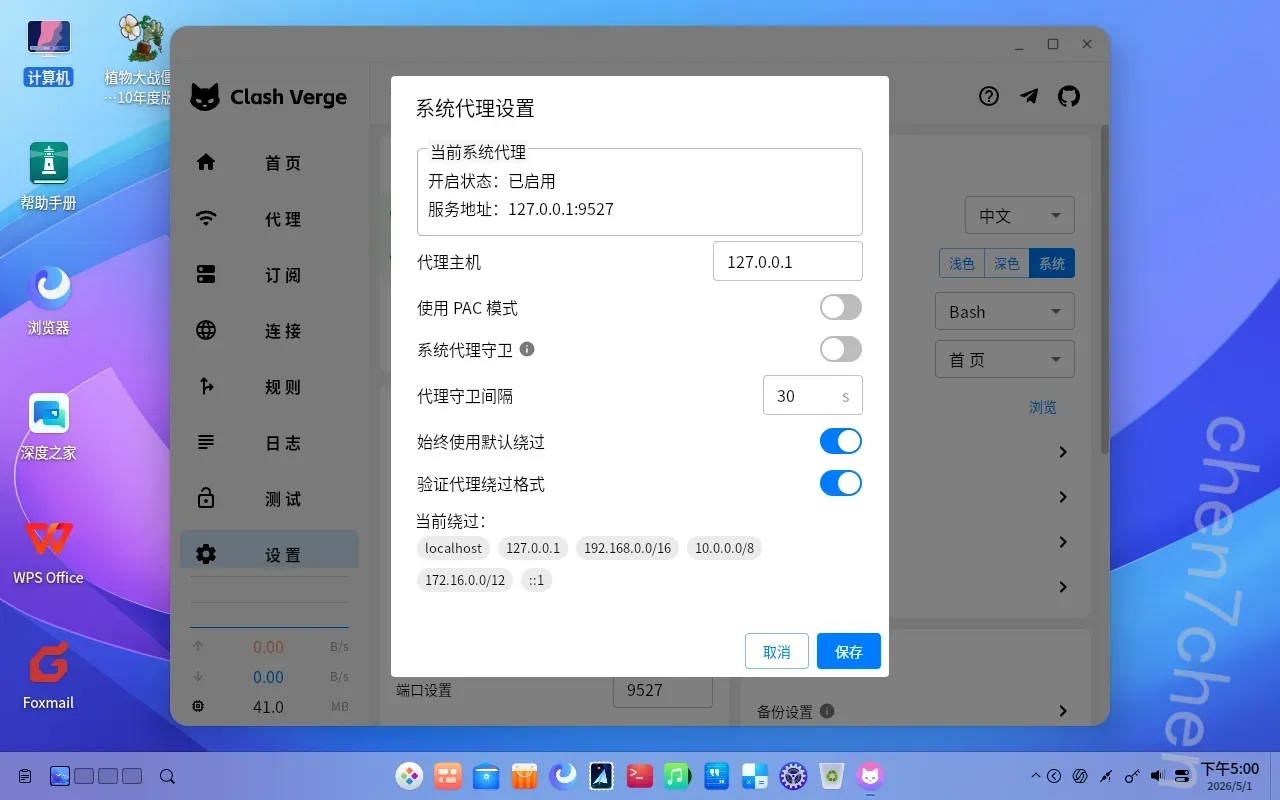Click the 10.0.0.0/8 bypass chip

coord(725,548)
